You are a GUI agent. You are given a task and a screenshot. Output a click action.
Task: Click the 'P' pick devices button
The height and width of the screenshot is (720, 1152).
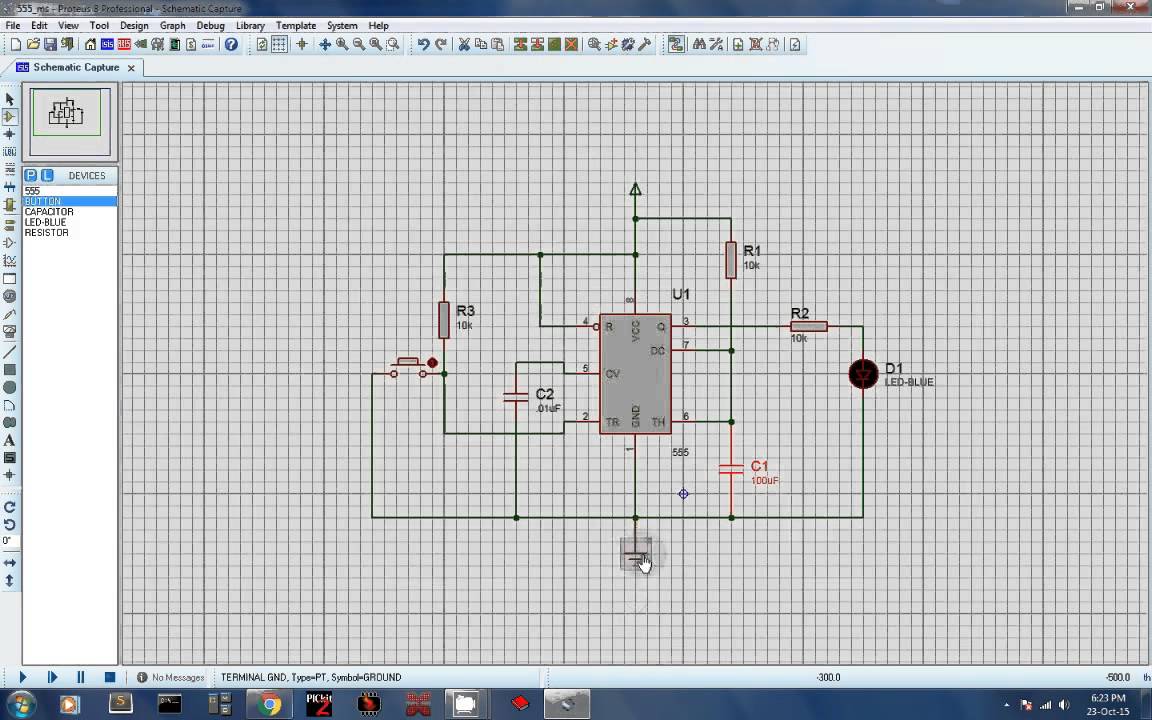31,176
